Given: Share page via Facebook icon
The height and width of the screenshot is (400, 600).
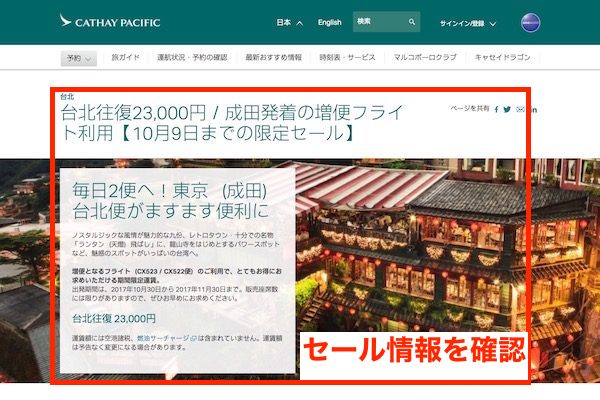Looking at the screenshot, I should point(496,109).
